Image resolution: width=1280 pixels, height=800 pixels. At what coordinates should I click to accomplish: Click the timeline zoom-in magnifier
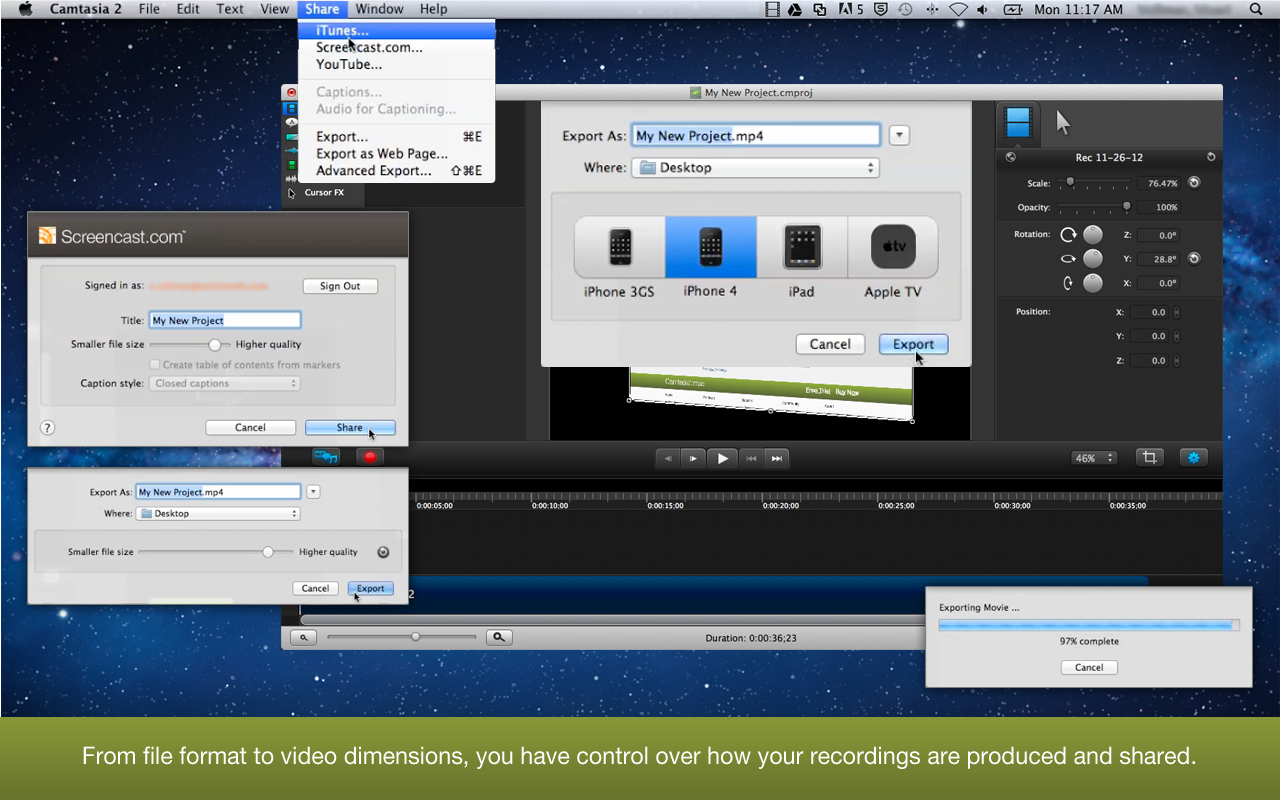pyautogui.click(x=498, y=637)
